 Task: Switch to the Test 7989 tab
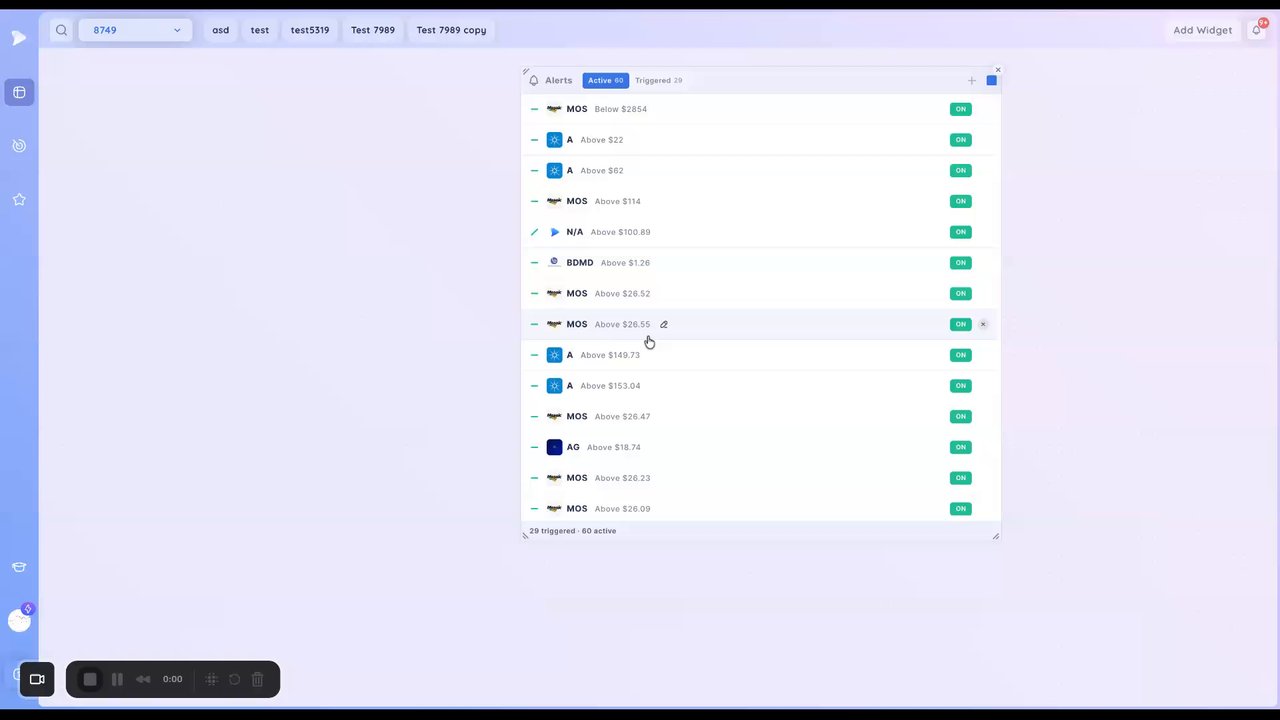[x=373, y=30]
